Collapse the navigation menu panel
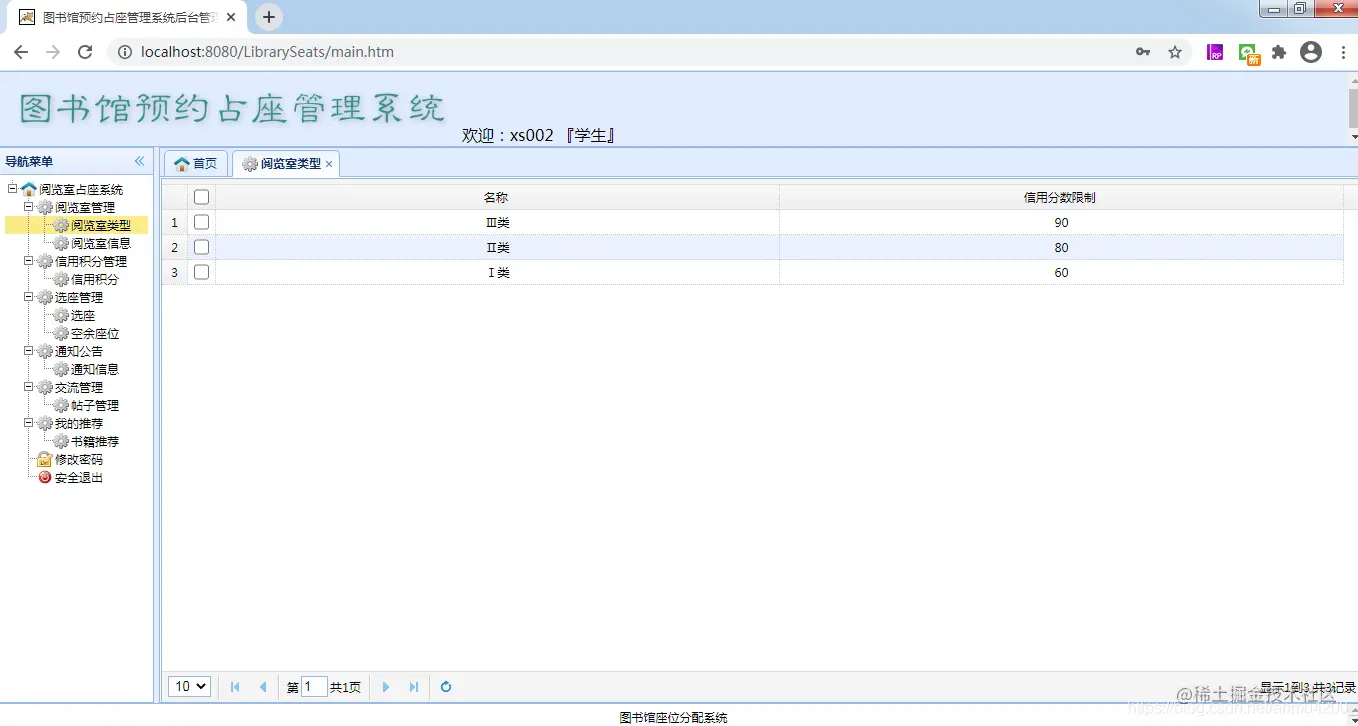The height and width of the screenshot is (726, 1358). 139,161
